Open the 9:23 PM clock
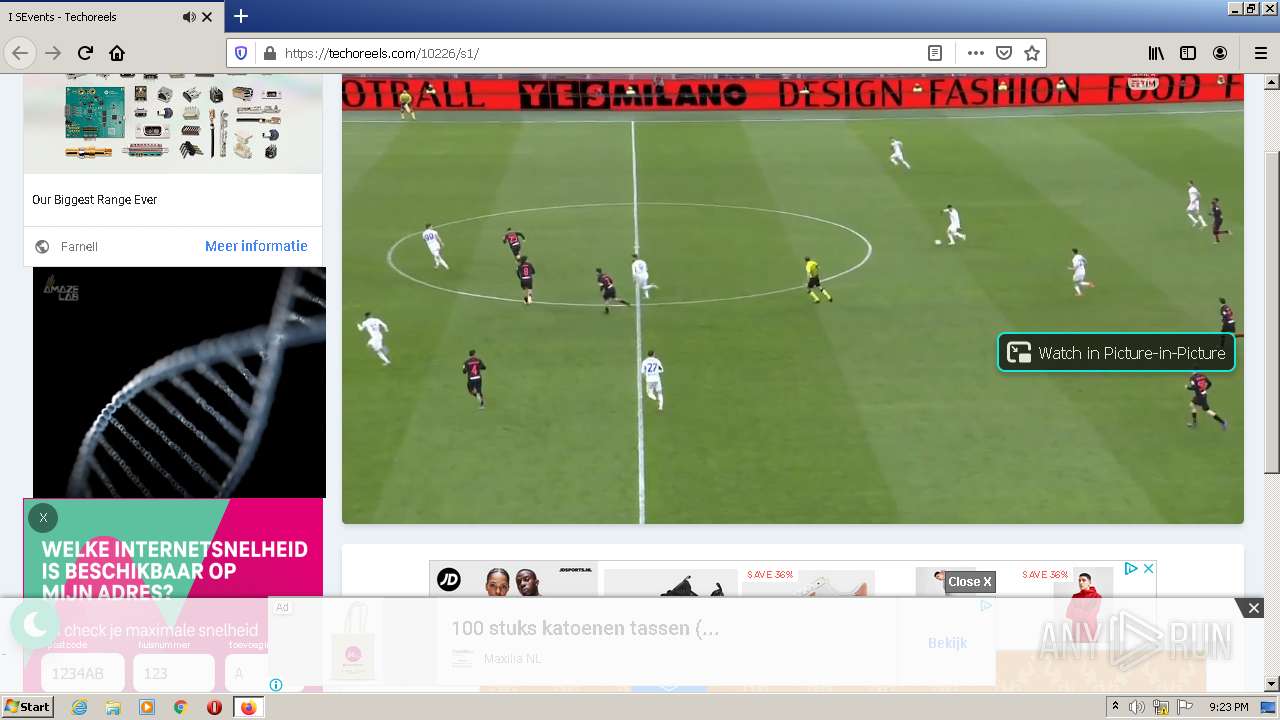This screenshot has width=1280, height=720. click(1229, 707)
